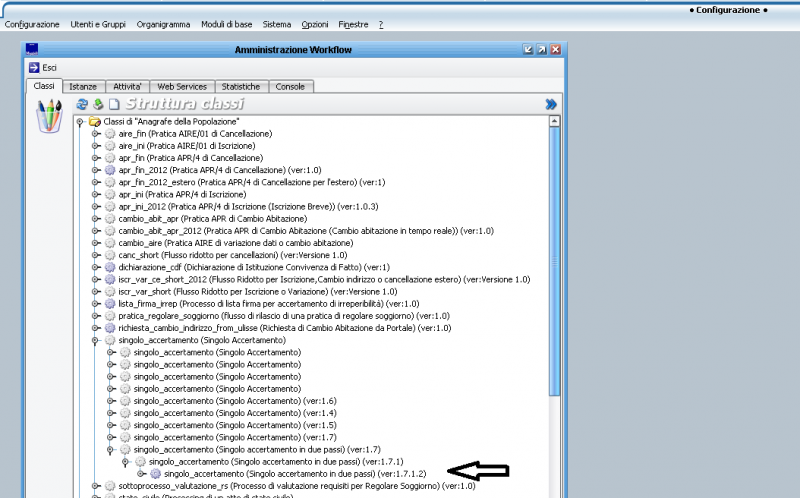Collapse the Classi di Anagrafe della Popolazione root node

tap(80, 121)
